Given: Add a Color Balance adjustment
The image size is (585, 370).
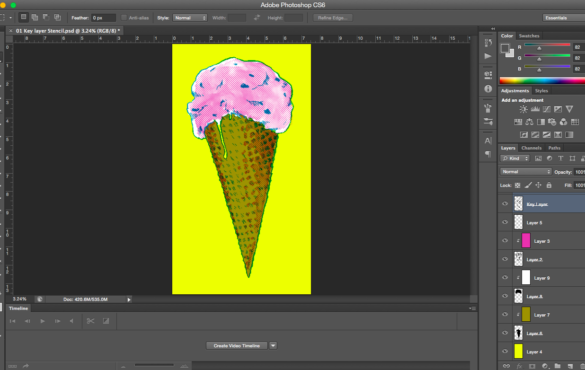Looking at the screenshot, I should point(529,122).
